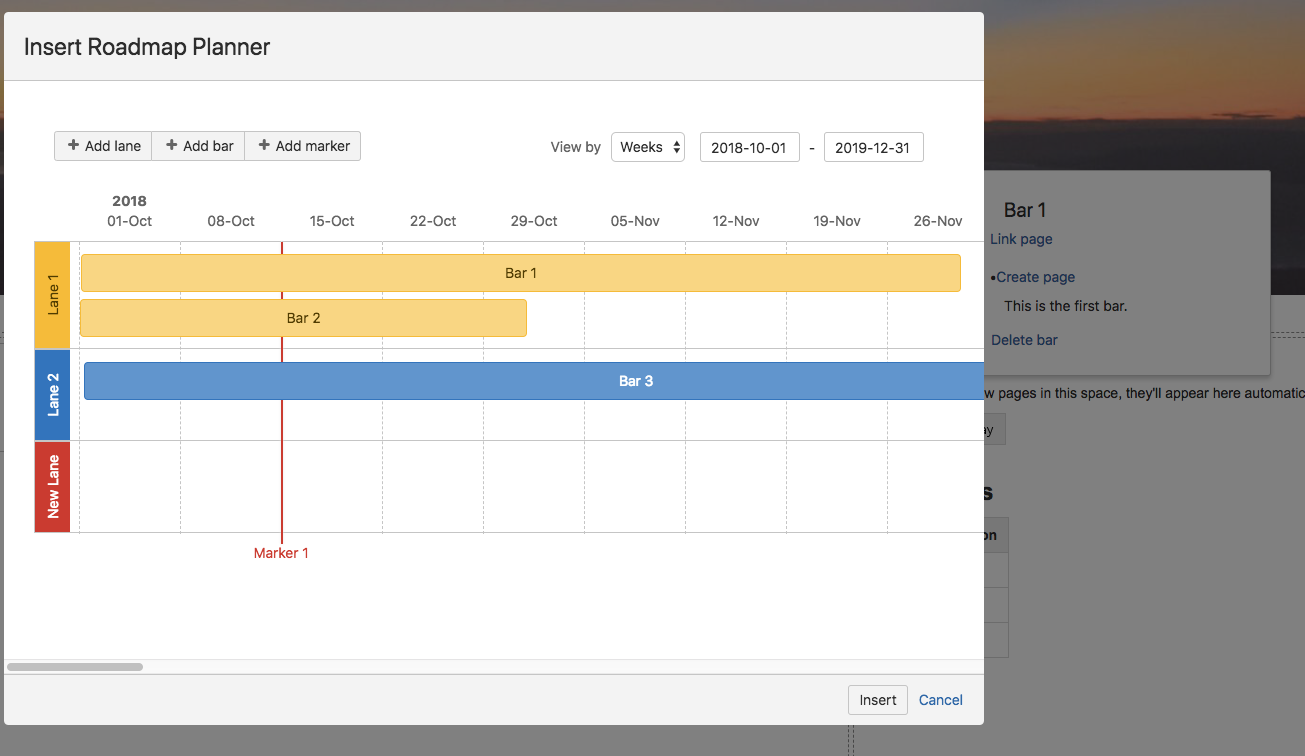Click the 2018 year label
1305x756 pixels.
130,201
